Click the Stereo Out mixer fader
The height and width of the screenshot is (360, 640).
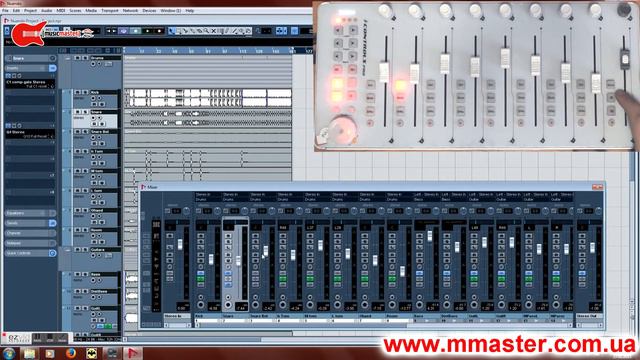pyautogui.click(x=593, y=247)
